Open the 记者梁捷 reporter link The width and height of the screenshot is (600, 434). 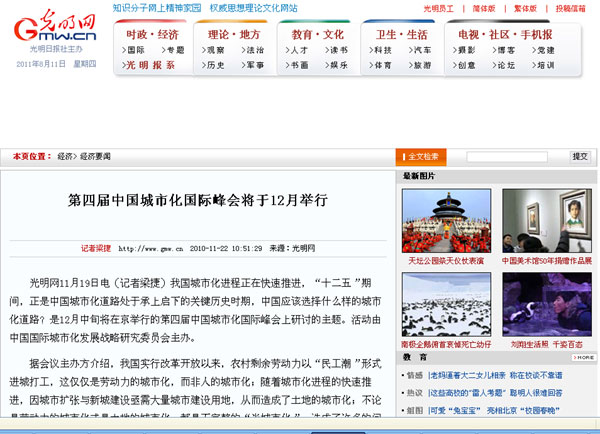(96, 247)
